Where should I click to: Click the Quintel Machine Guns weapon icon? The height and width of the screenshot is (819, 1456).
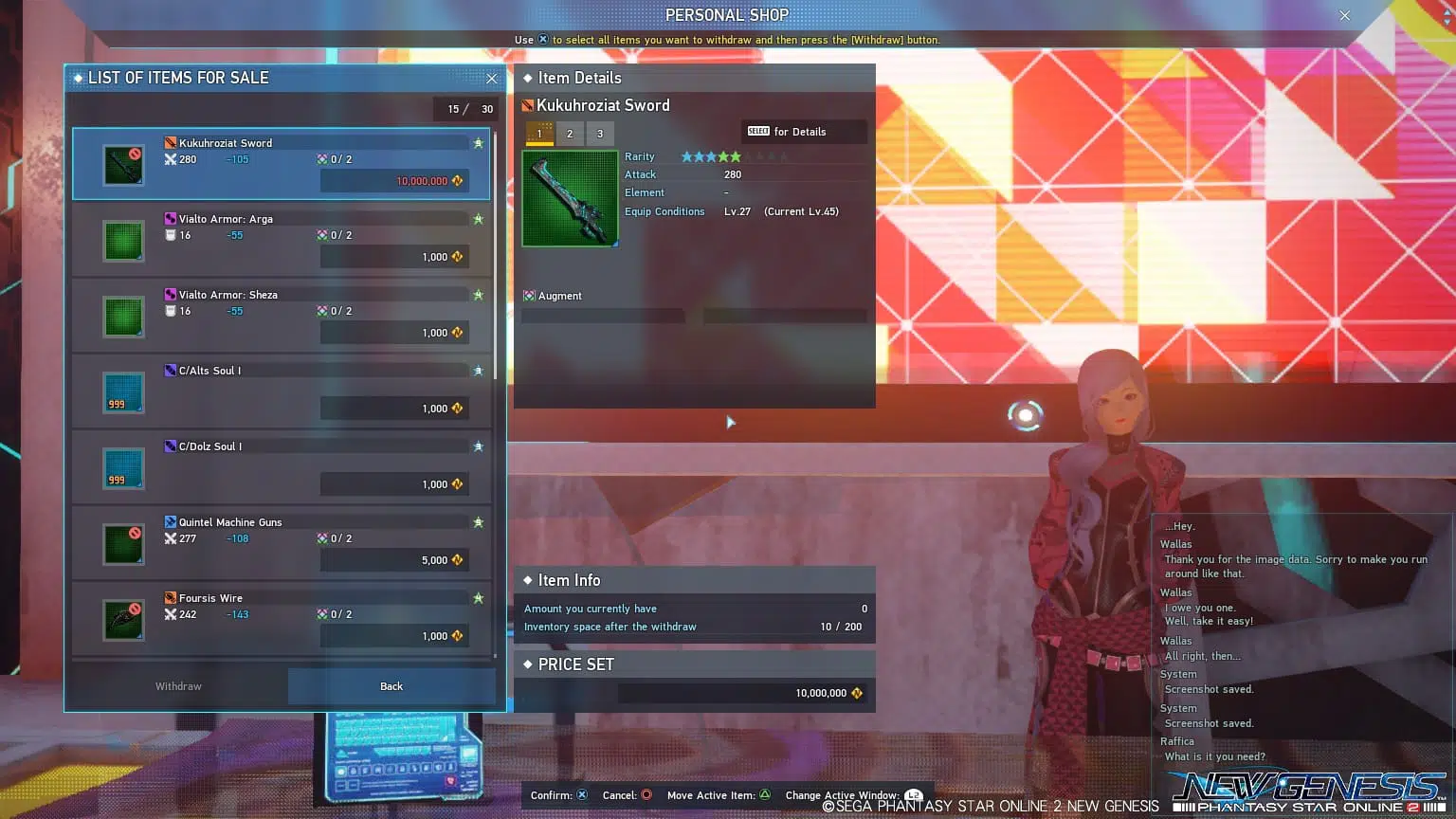point(123,545)
